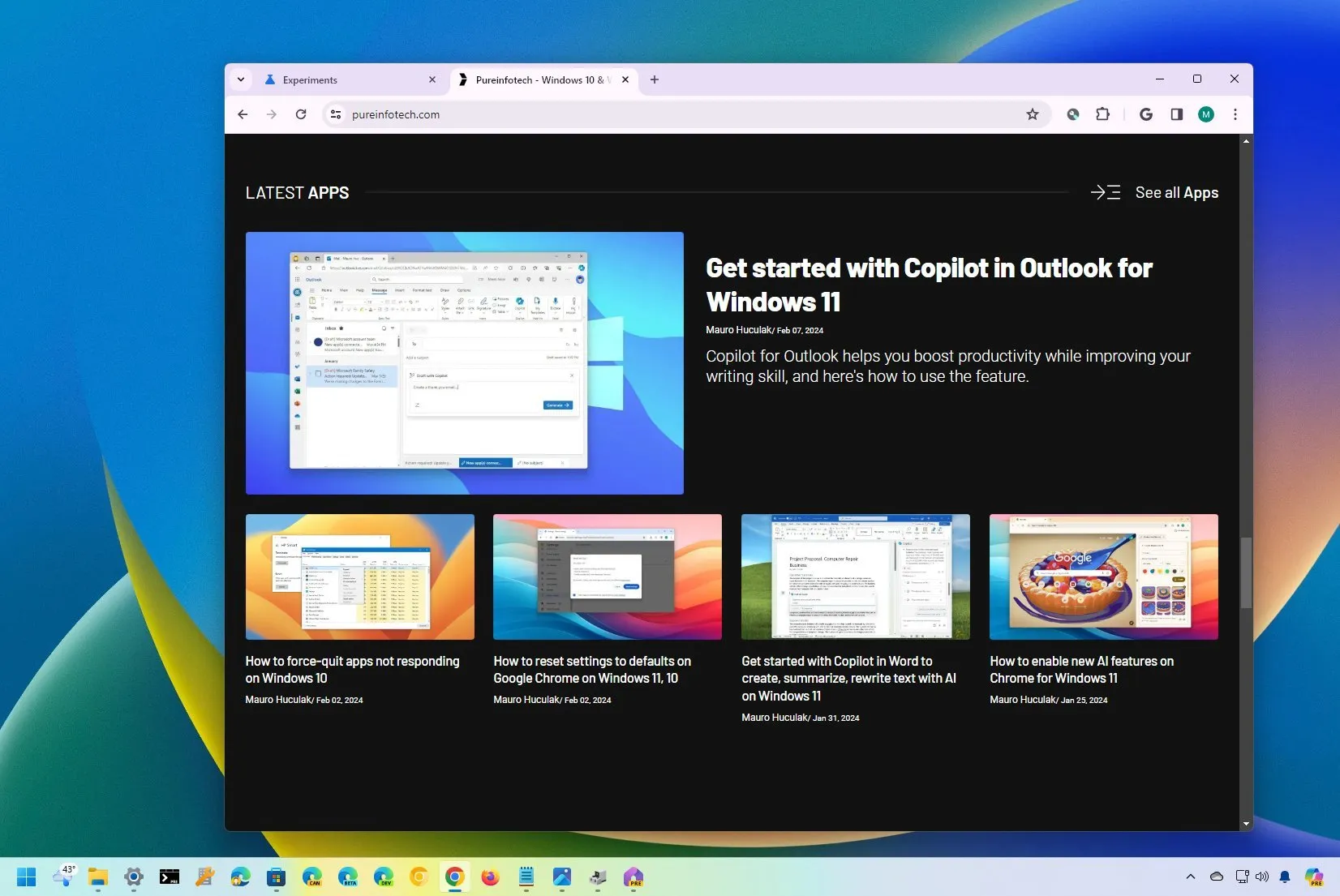
Task: Open the weather widget showing 43°
Action: click(x=64, y=875)
